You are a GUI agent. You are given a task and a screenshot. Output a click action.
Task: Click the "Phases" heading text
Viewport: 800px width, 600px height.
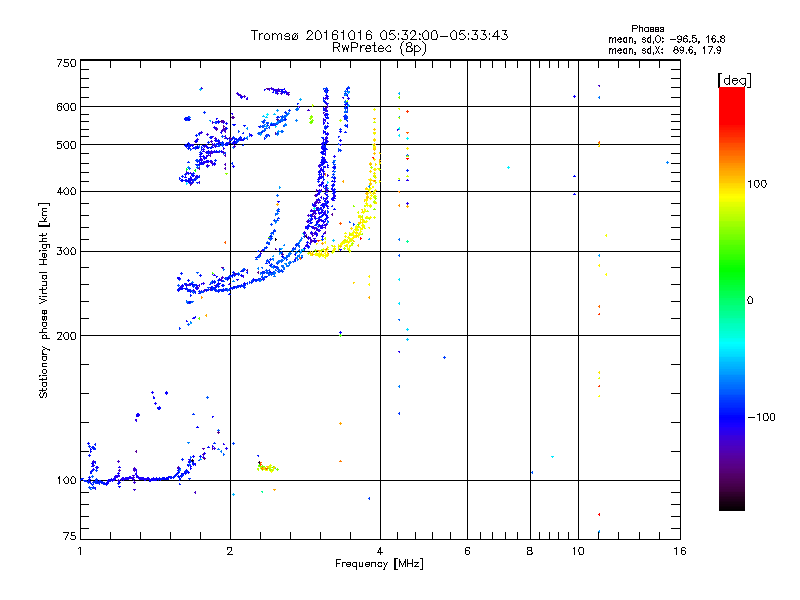[x=647, y=29]
